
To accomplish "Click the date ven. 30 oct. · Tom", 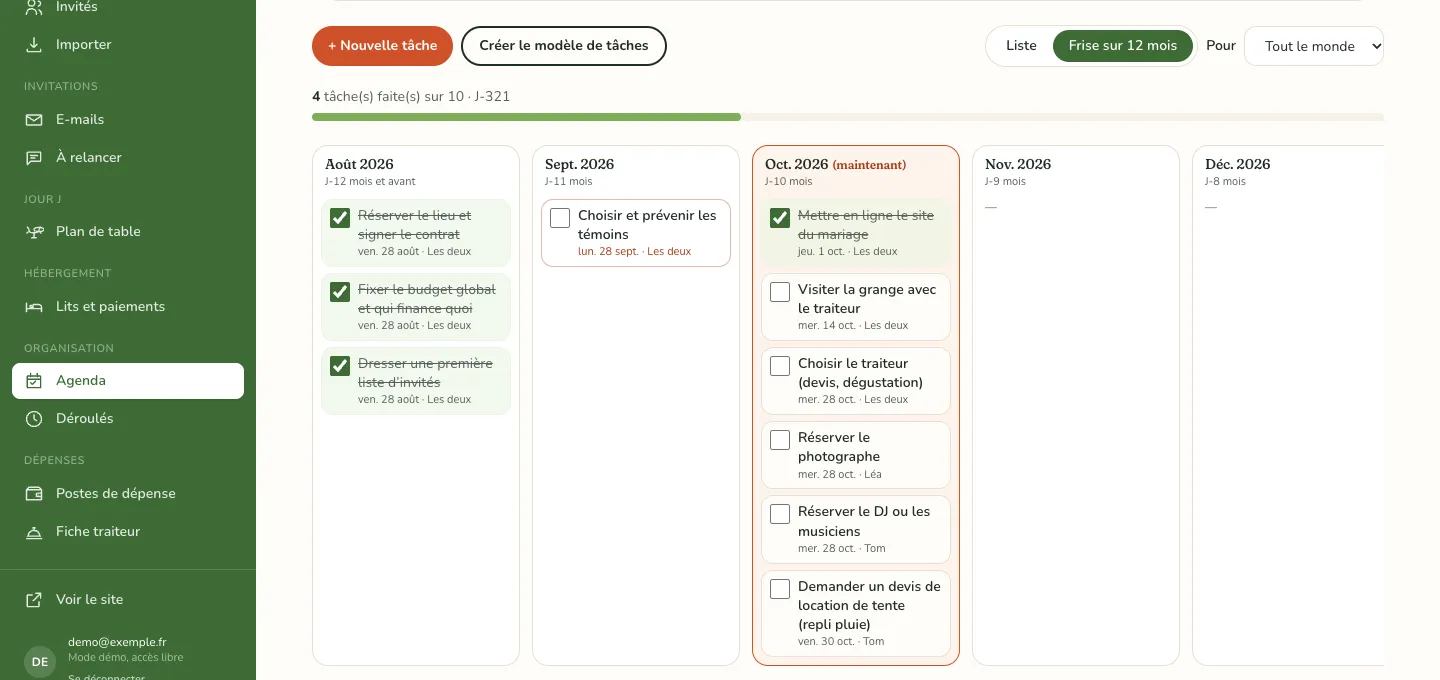I will coord(841,642).
